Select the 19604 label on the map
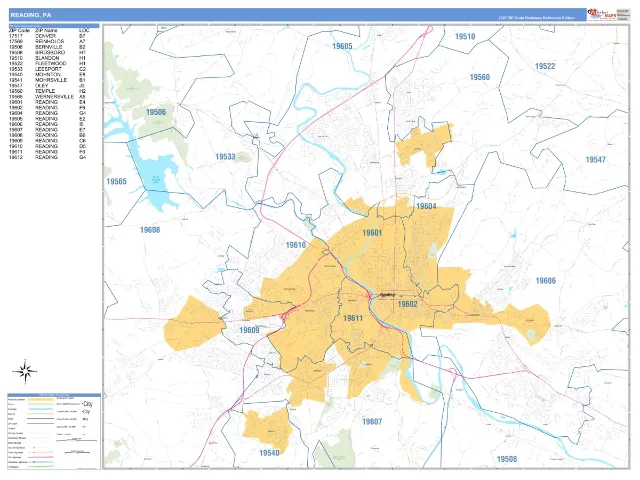This screenshot has width=640, height=480. [x=426, y=206]
